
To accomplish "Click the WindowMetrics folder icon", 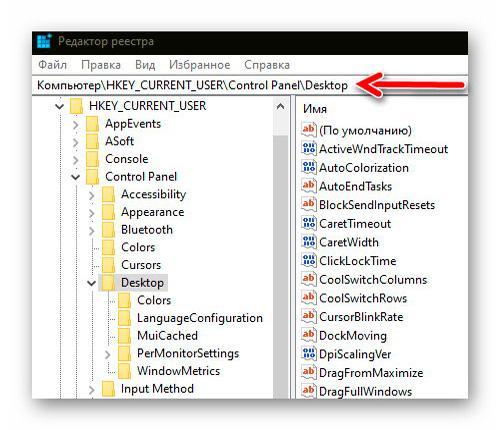I will (124, 371).
